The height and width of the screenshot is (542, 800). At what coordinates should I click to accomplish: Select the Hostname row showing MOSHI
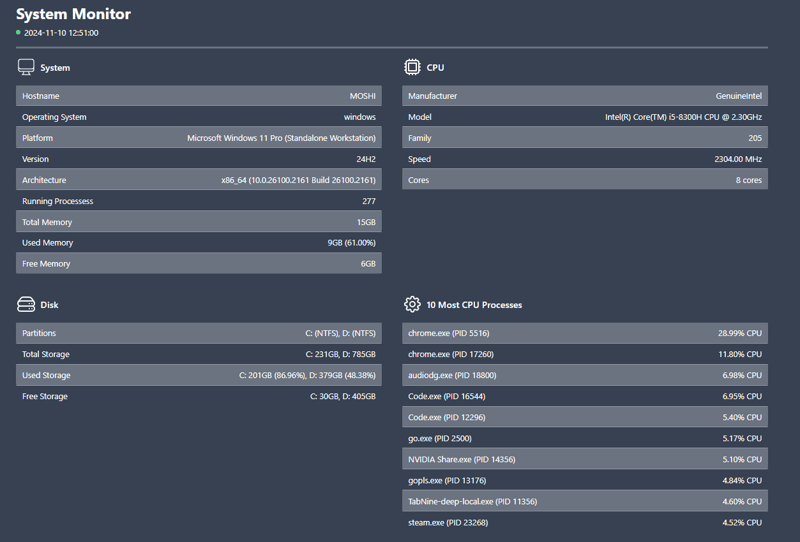[x=198, y=96]
